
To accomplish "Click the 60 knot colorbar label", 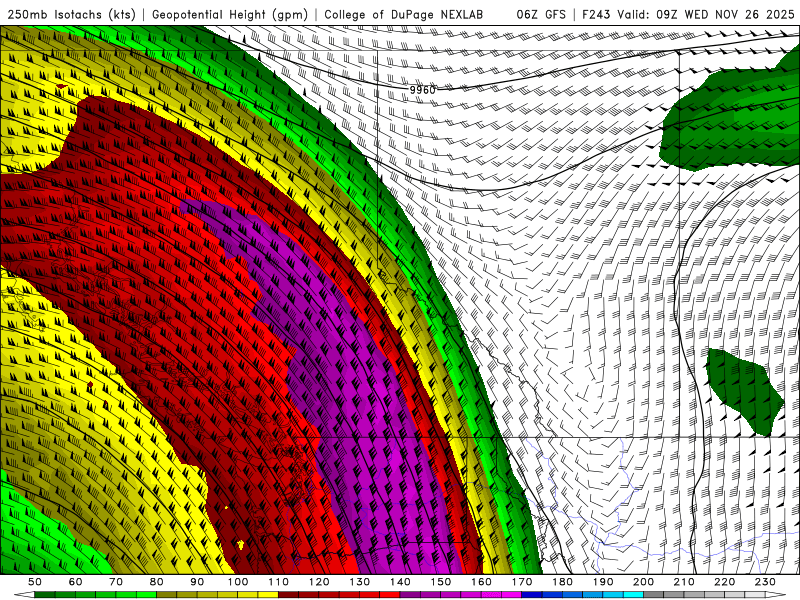I will [76, 582].
